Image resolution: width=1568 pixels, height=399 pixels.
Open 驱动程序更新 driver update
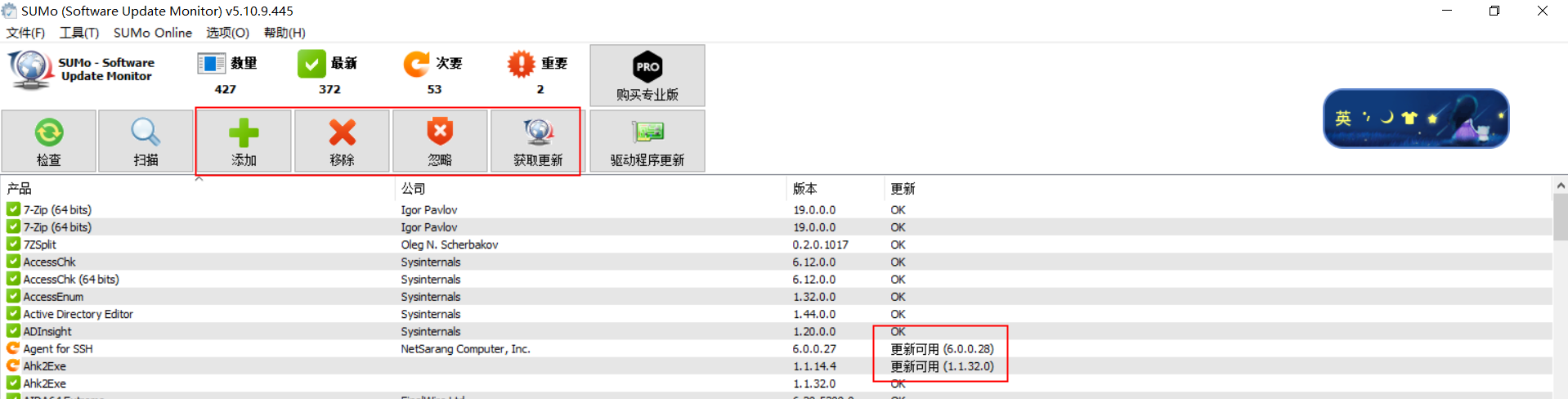647,141
